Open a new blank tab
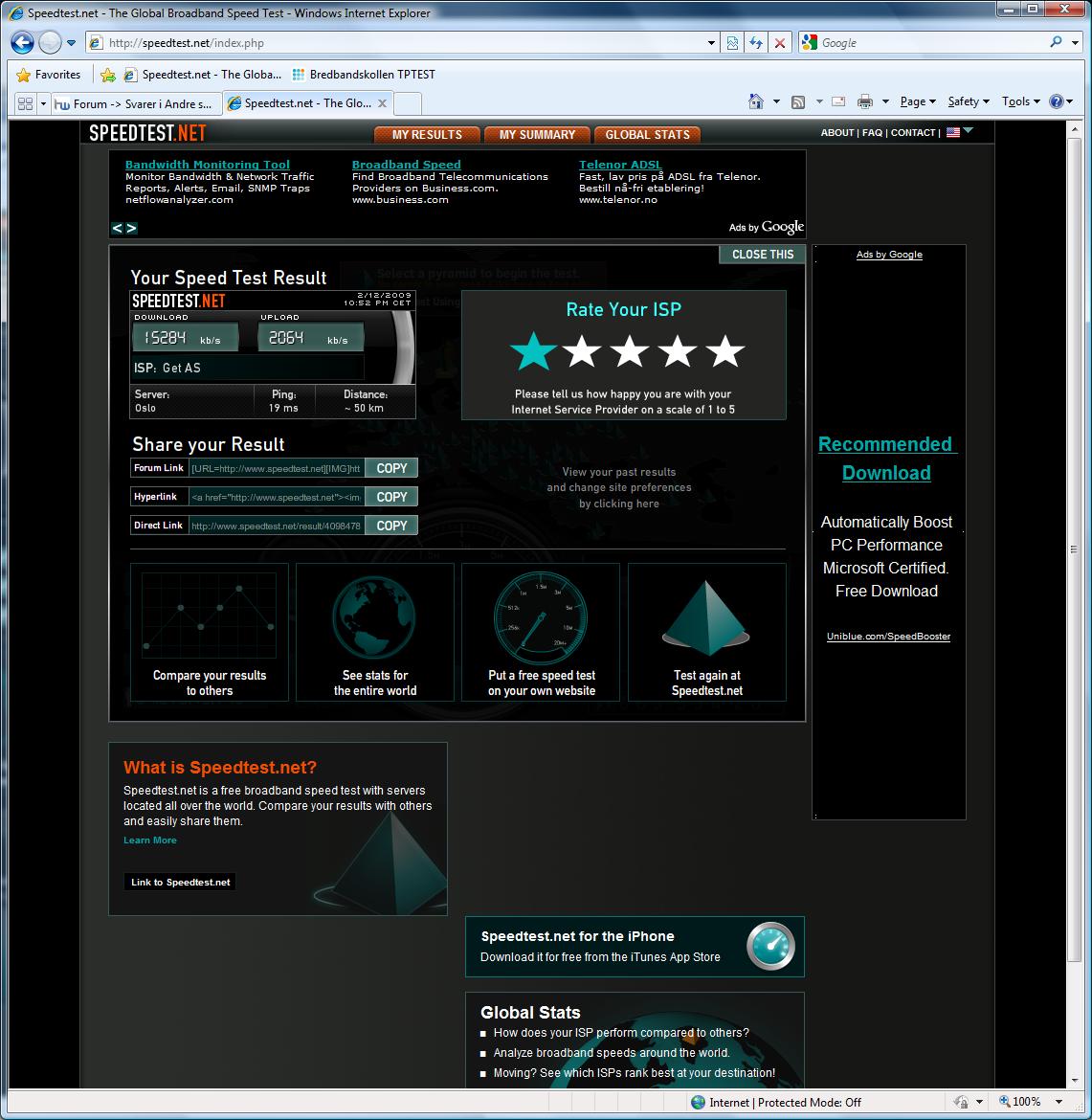The image size is (1092, 1120). (x=407, y=103)
